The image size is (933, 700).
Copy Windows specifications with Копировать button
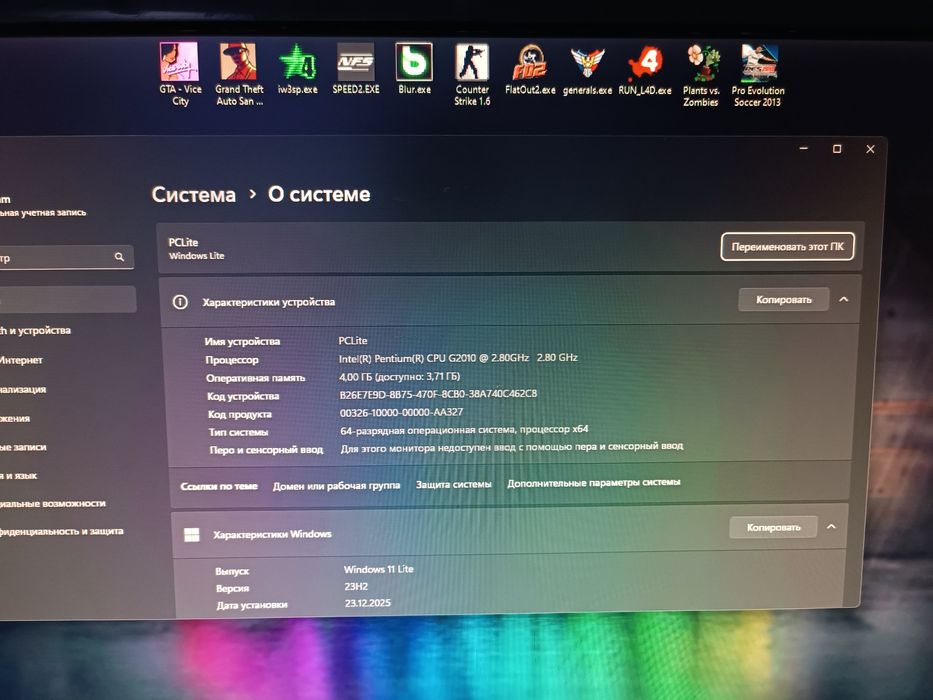(774, 527)
